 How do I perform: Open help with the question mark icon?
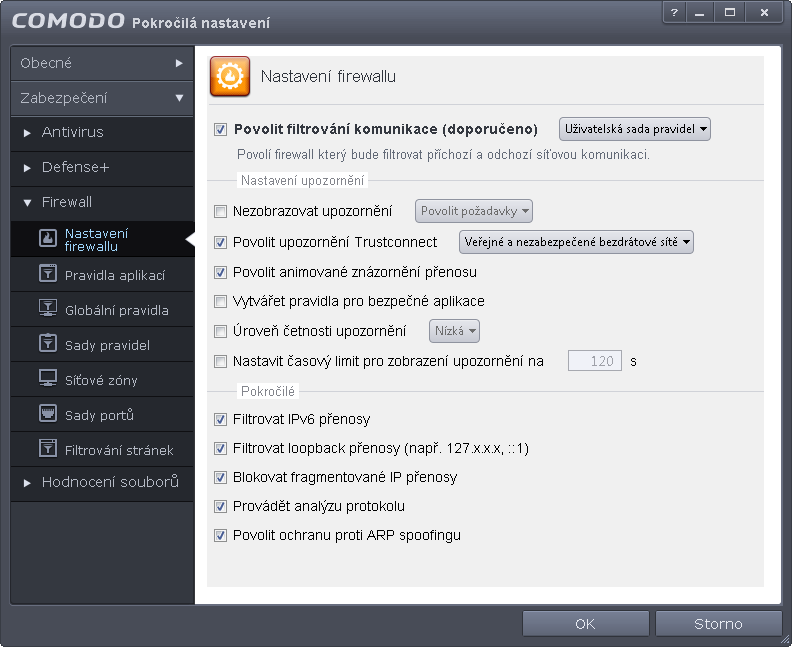[674, 13]
